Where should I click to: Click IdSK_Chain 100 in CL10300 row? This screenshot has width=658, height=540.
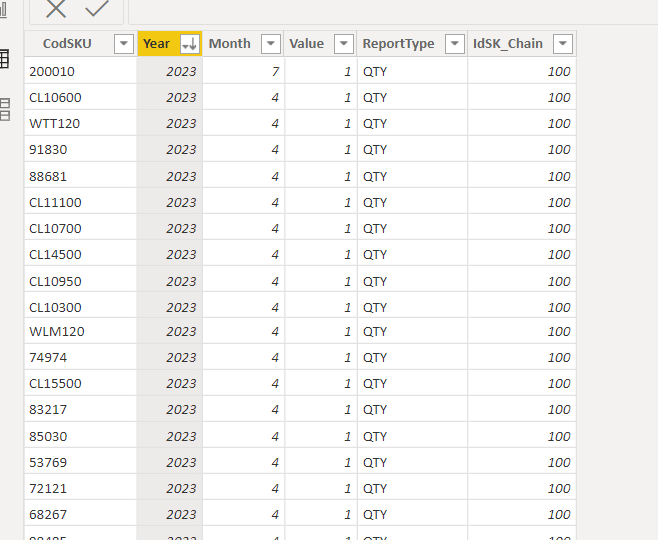coord(522,307)
